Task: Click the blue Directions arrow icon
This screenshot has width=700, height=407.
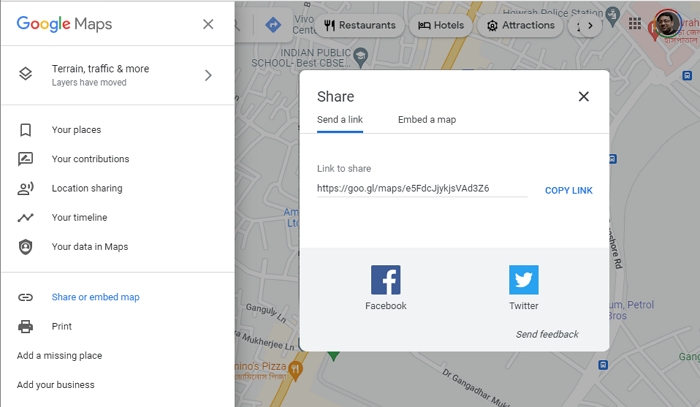Action: click(273, 25)
